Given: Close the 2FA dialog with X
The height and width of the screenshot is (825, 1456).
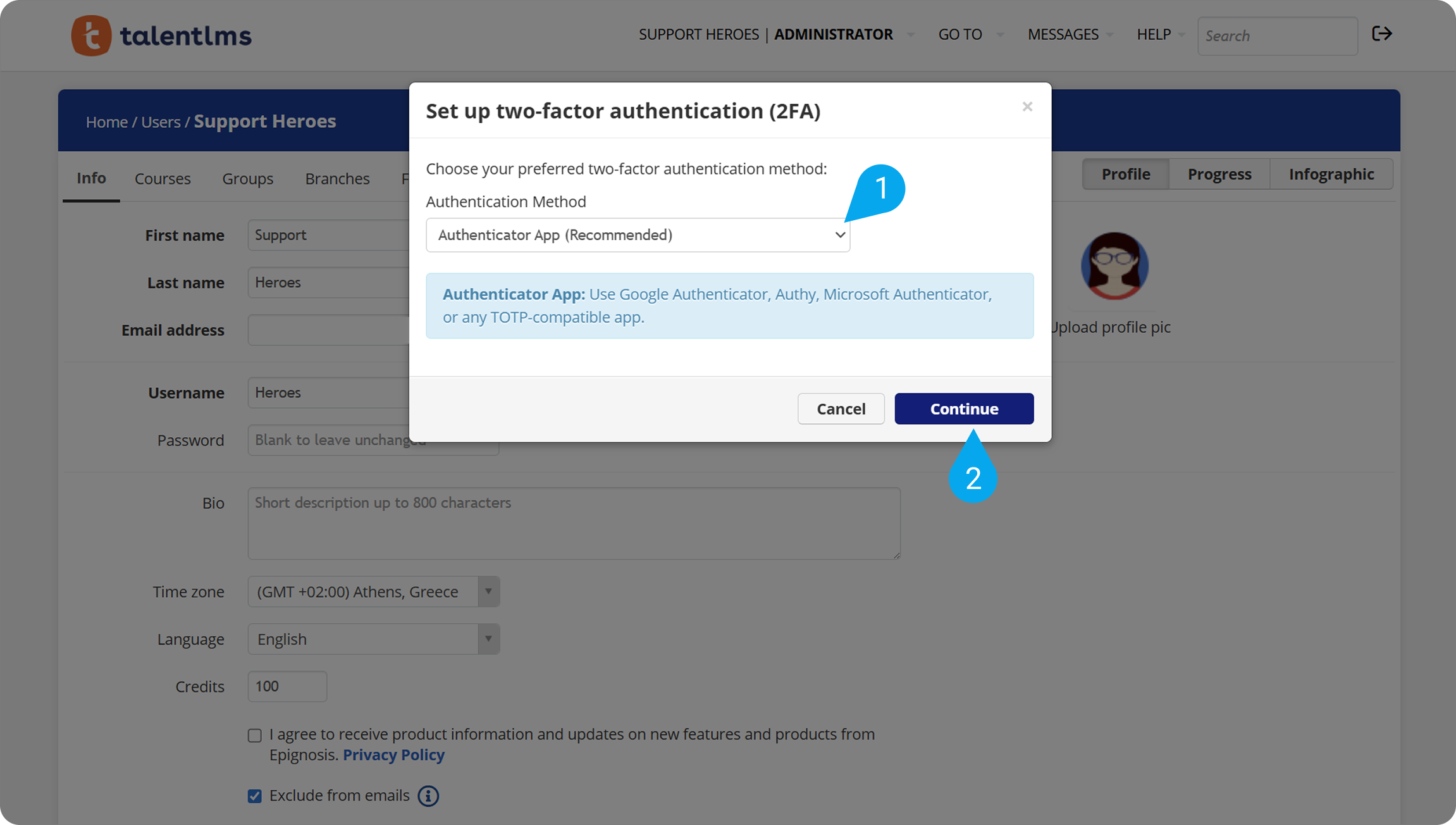Looking at the screenshot, I should coord(1027,107).
